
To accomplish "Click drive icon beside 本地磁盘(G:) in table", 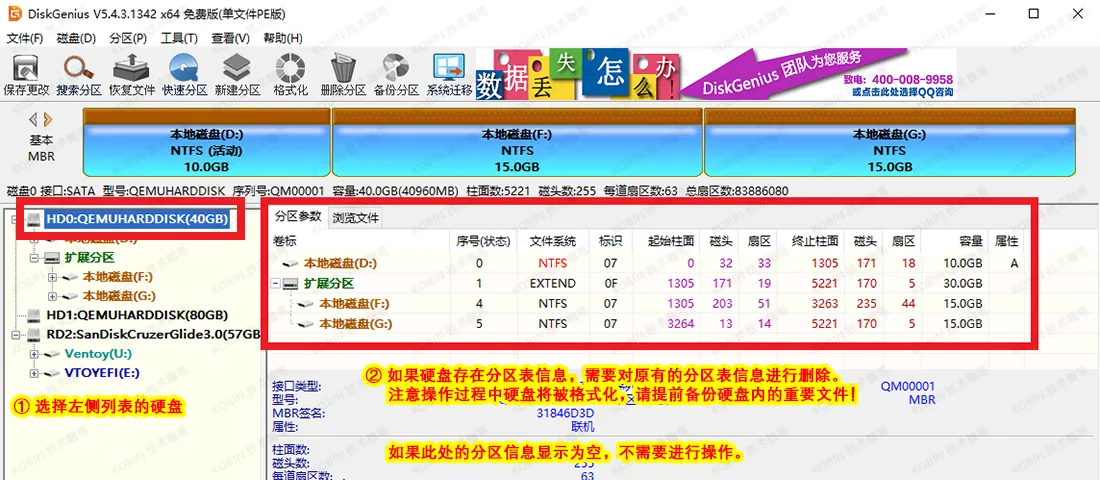I will 307,324.
